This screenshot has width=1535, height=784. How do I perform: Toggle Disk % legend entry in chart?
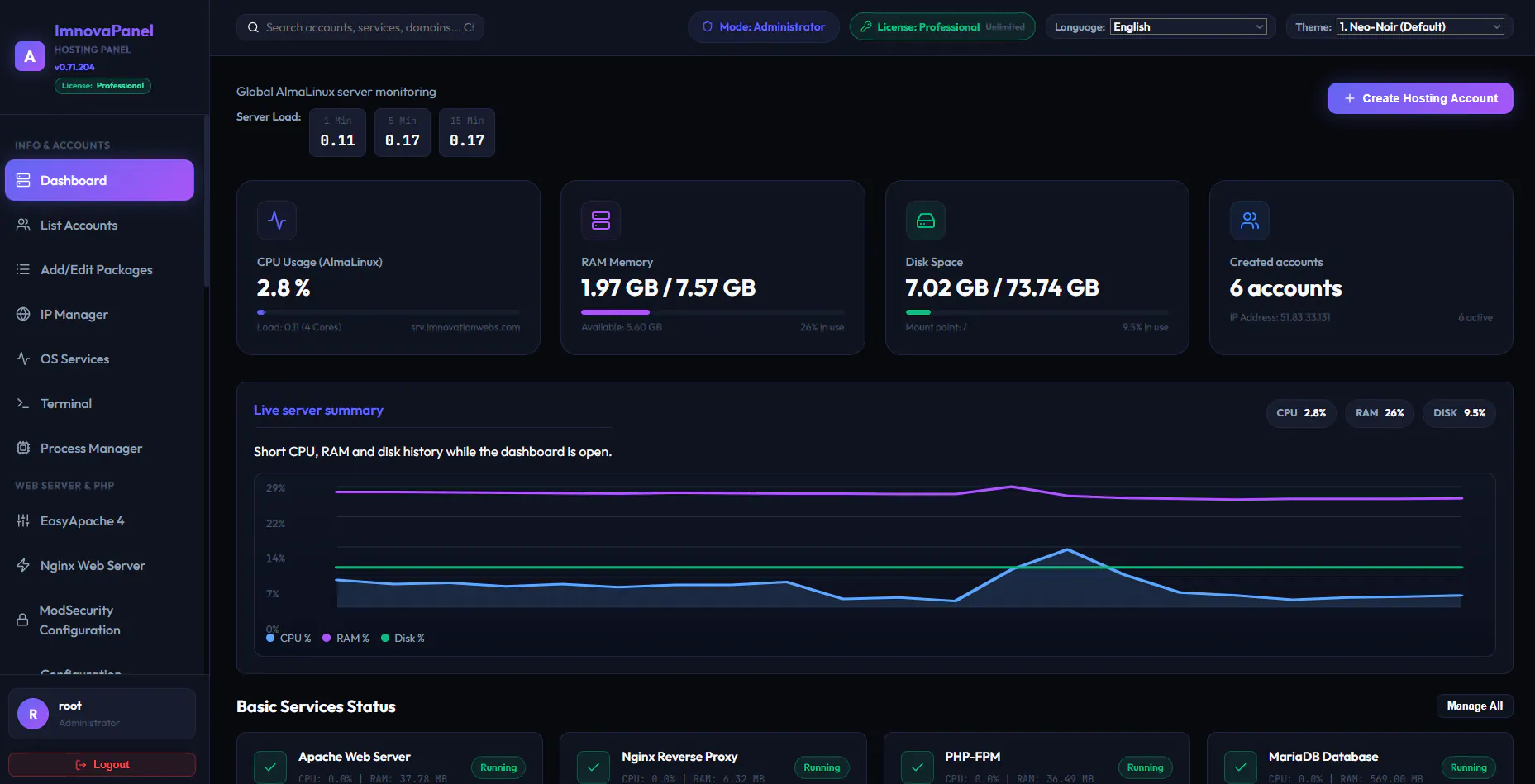[403, 638]
